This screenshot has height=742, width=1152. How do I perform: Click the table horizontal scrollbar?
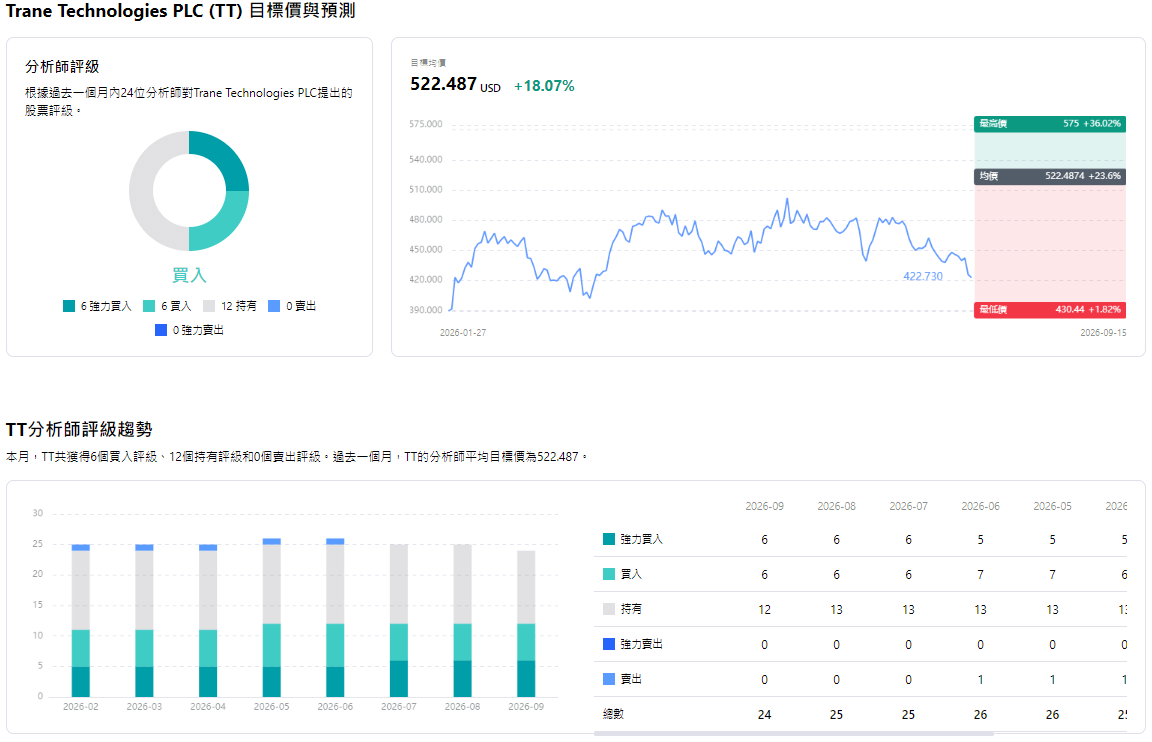tap(793, 733)
